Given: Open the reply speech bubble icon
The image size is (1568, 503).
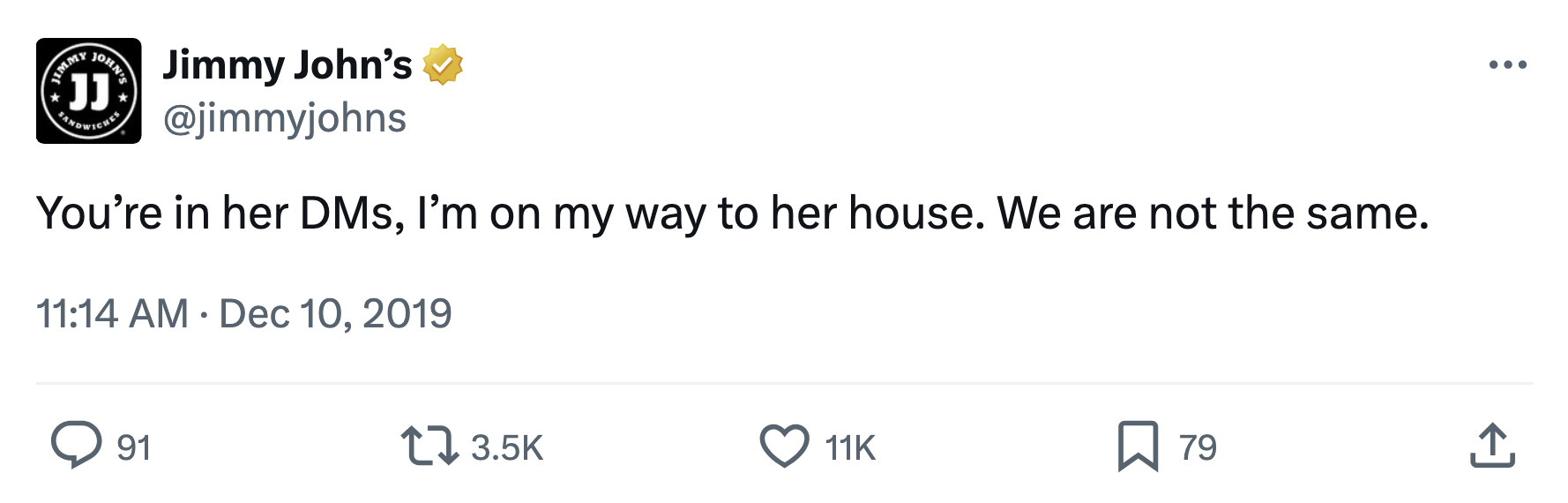Looking at the screenshot, I should point(76,445).
